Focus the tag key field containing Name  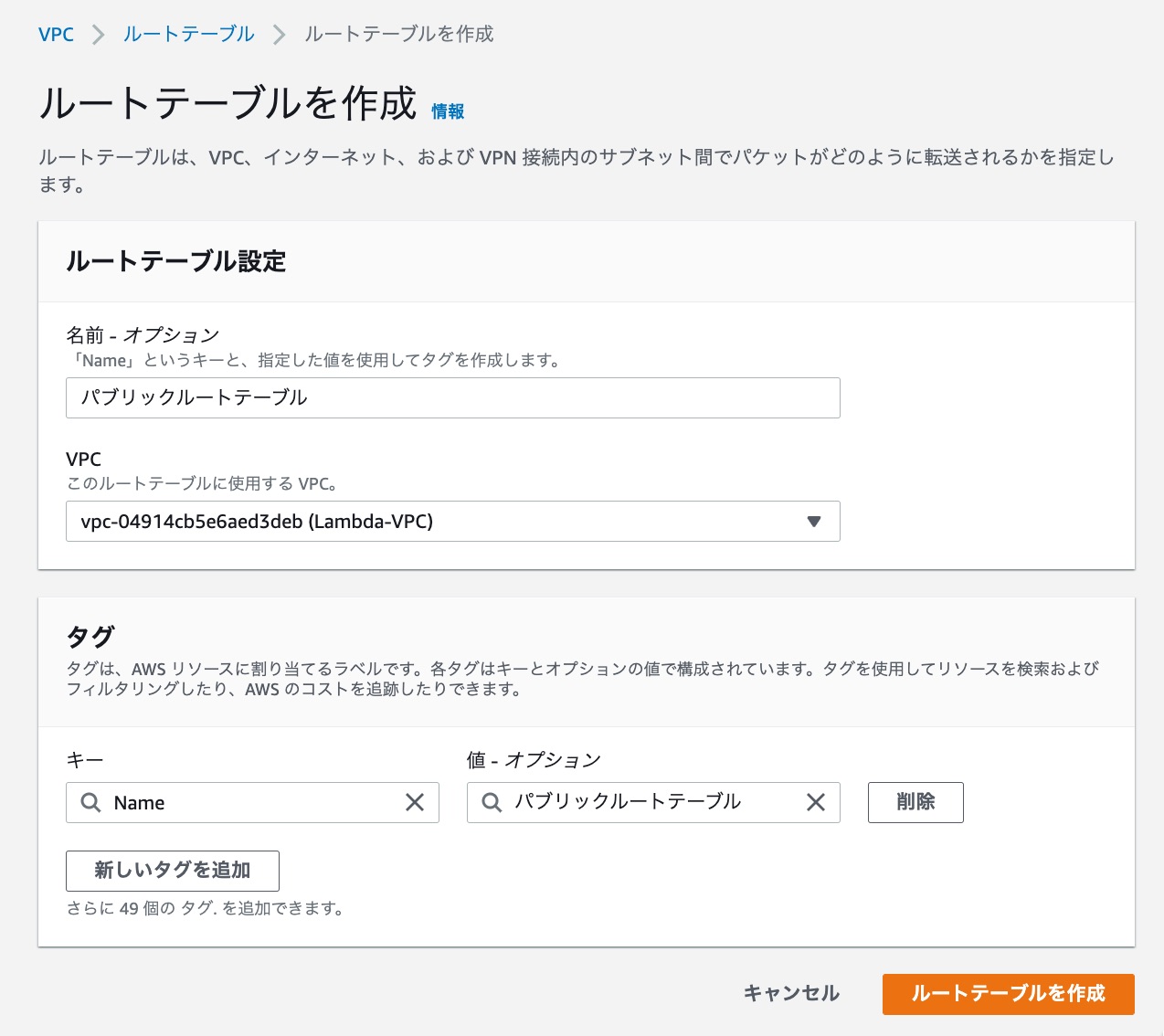[228, 802]
